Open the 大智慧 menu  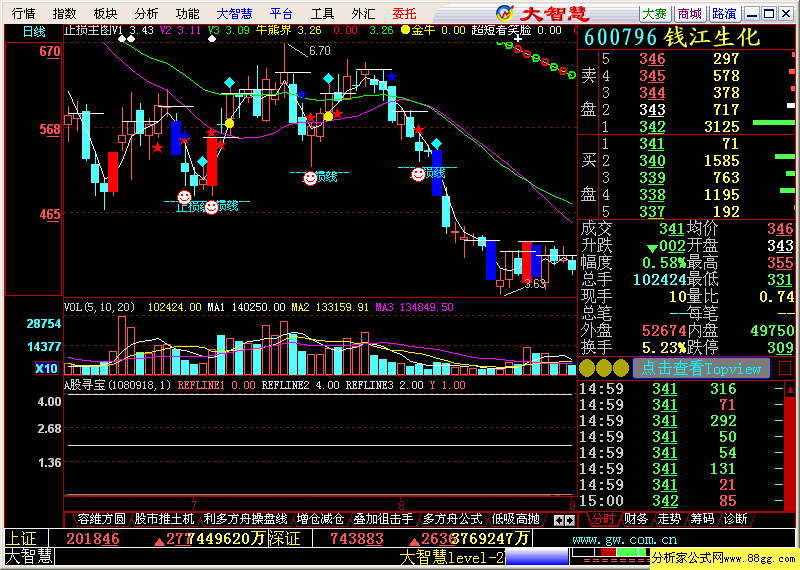[x=234, y=13]
